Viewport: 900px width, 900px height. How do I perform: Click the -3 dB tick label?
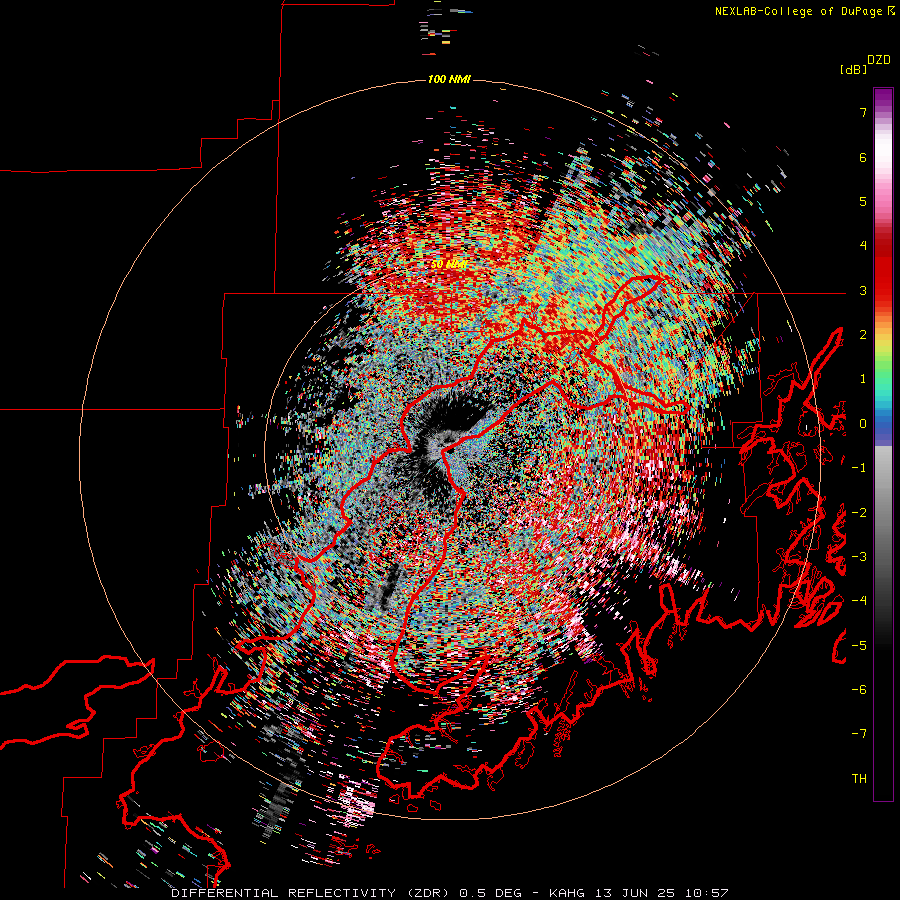(859, 557)
